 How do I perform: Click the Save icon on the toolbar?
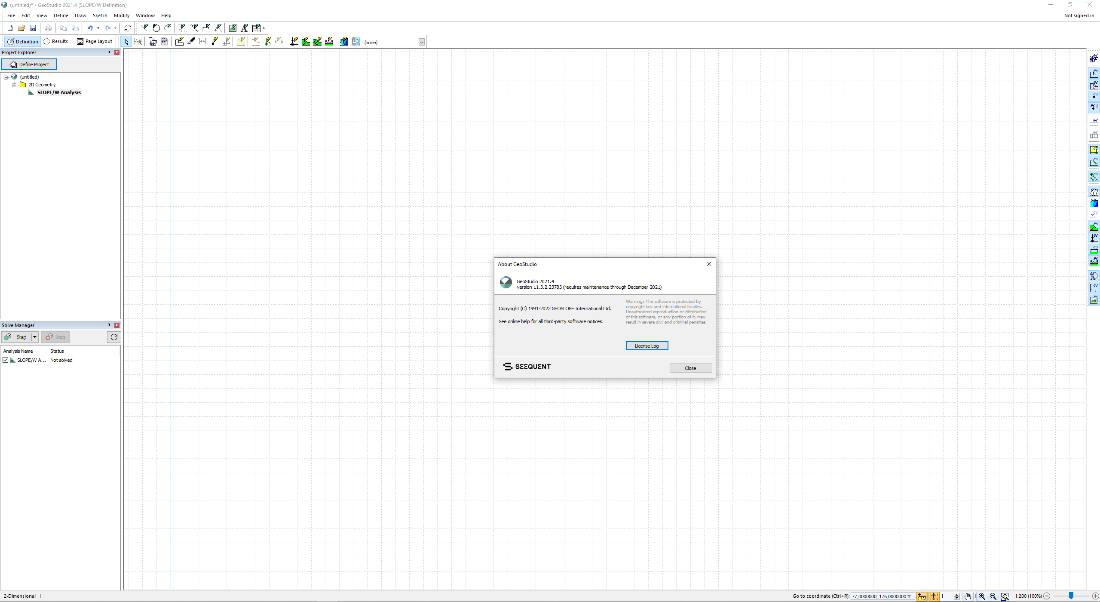33,27
